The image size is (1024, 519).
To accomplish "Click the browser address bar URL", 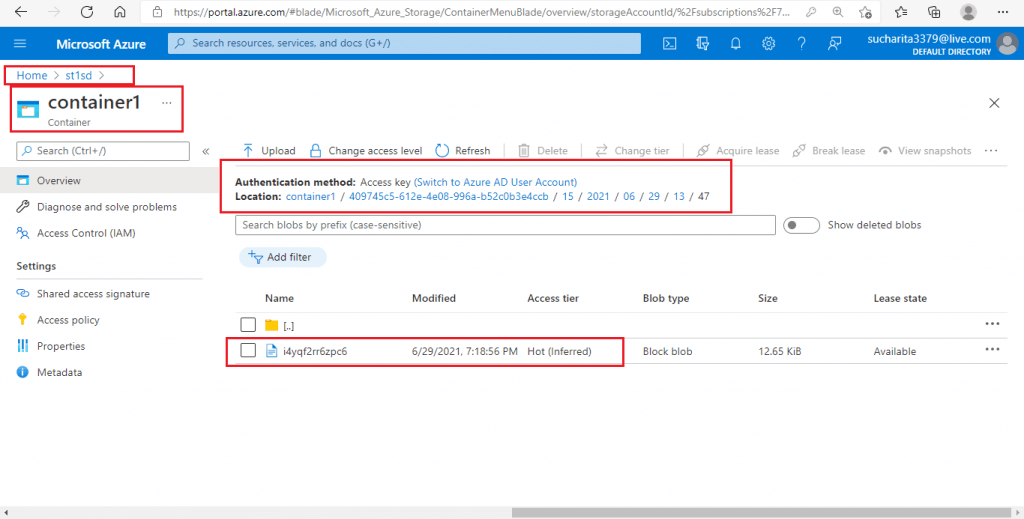I will click(x=481, y=12).
